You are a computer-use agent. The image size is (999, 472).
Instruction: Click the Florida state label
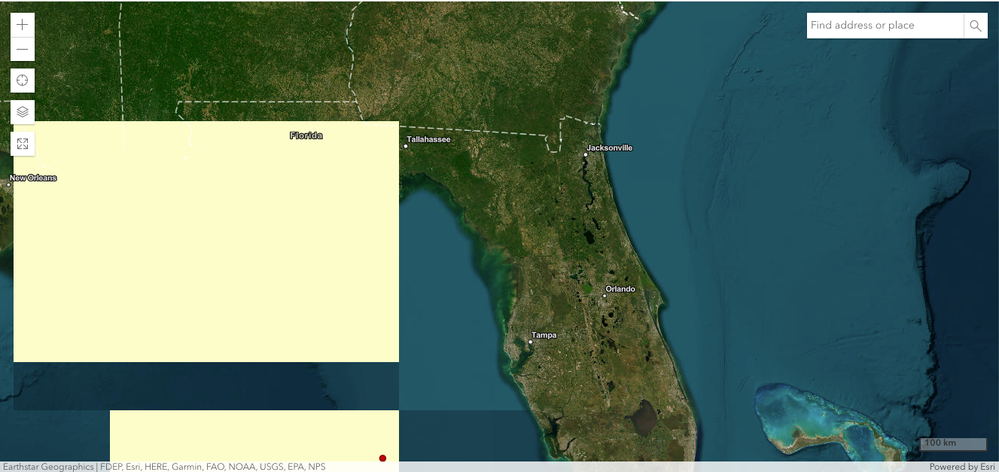[x=306, y=135]
